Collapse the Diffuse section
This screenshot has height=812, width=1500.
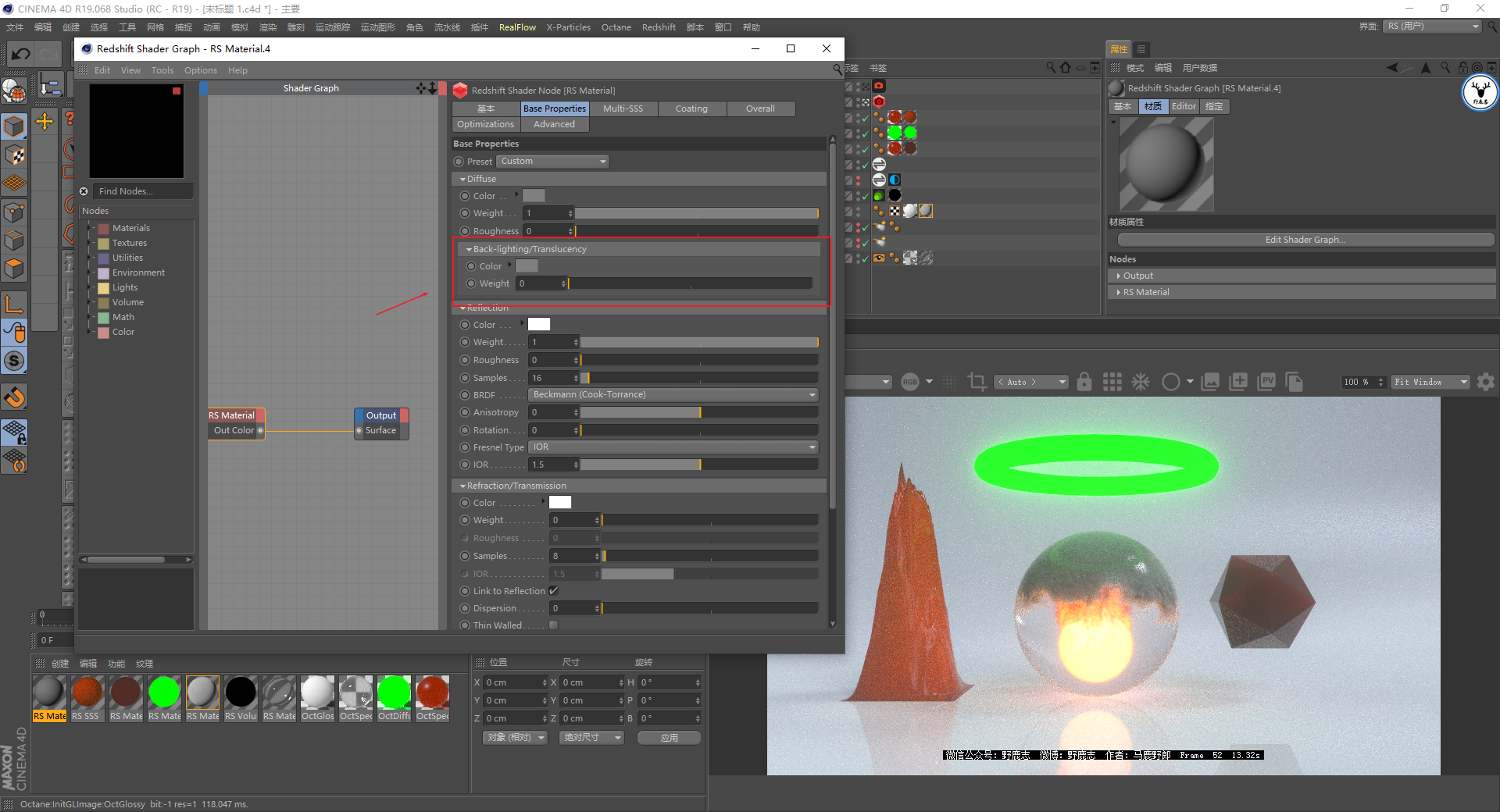click(x=463, y=179)
